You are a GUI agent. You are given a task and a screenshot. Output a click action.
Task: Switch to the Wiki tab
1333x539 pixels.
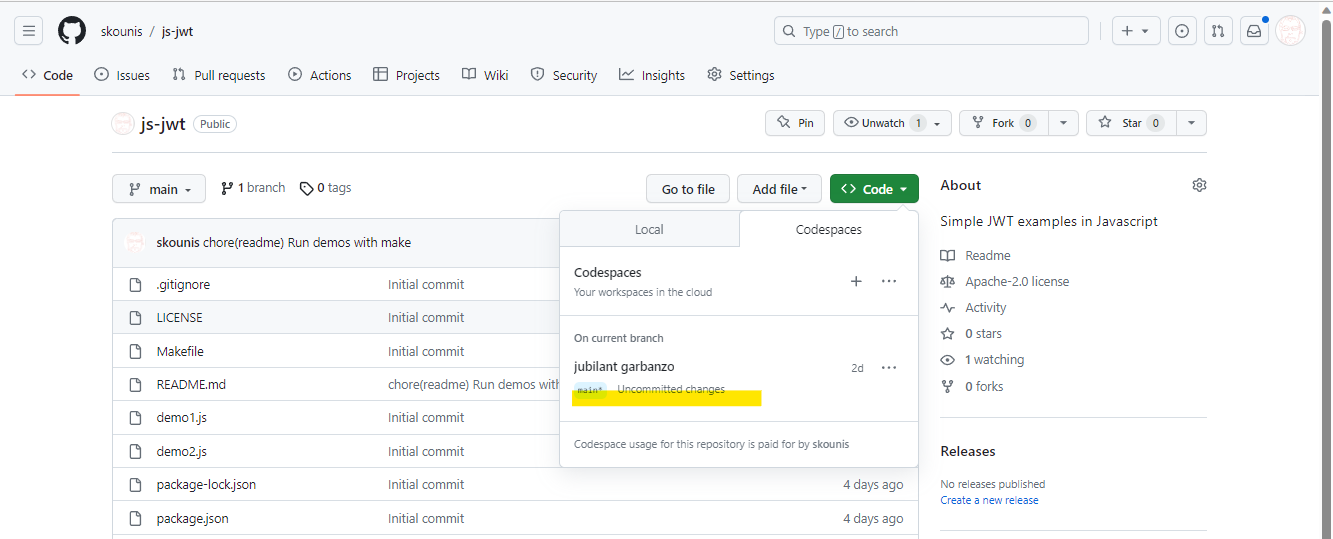(485, 75)
